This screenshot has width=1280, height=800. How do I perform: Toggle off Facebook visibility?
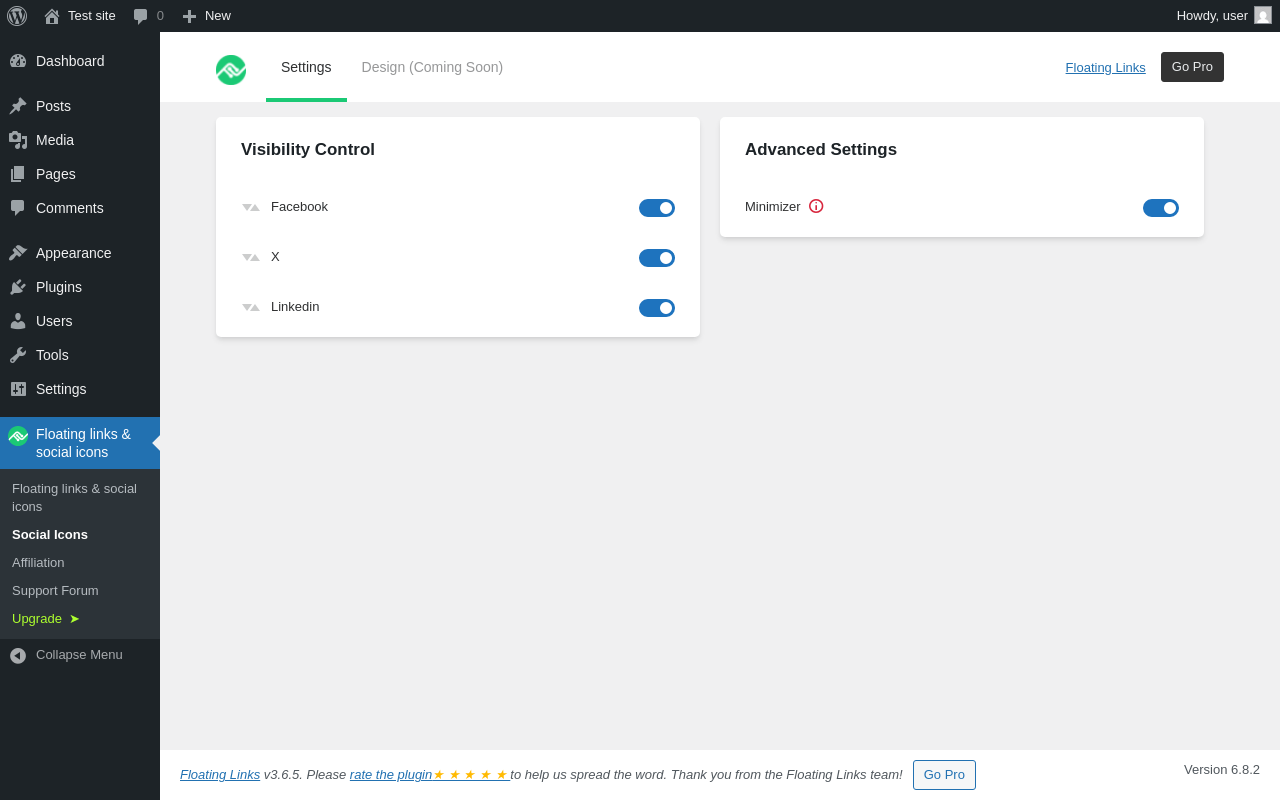pyautogui.click(x=657, y=208)
